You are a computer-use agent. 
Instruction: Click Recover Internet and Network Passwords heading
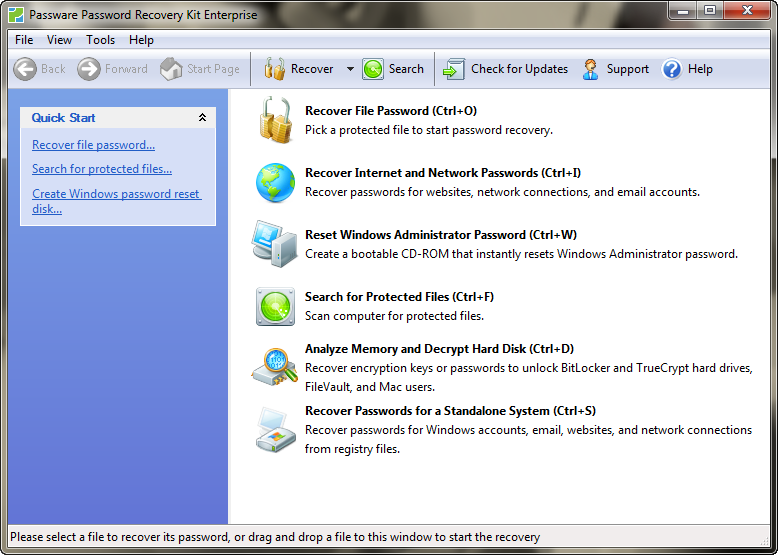[443, 173]
